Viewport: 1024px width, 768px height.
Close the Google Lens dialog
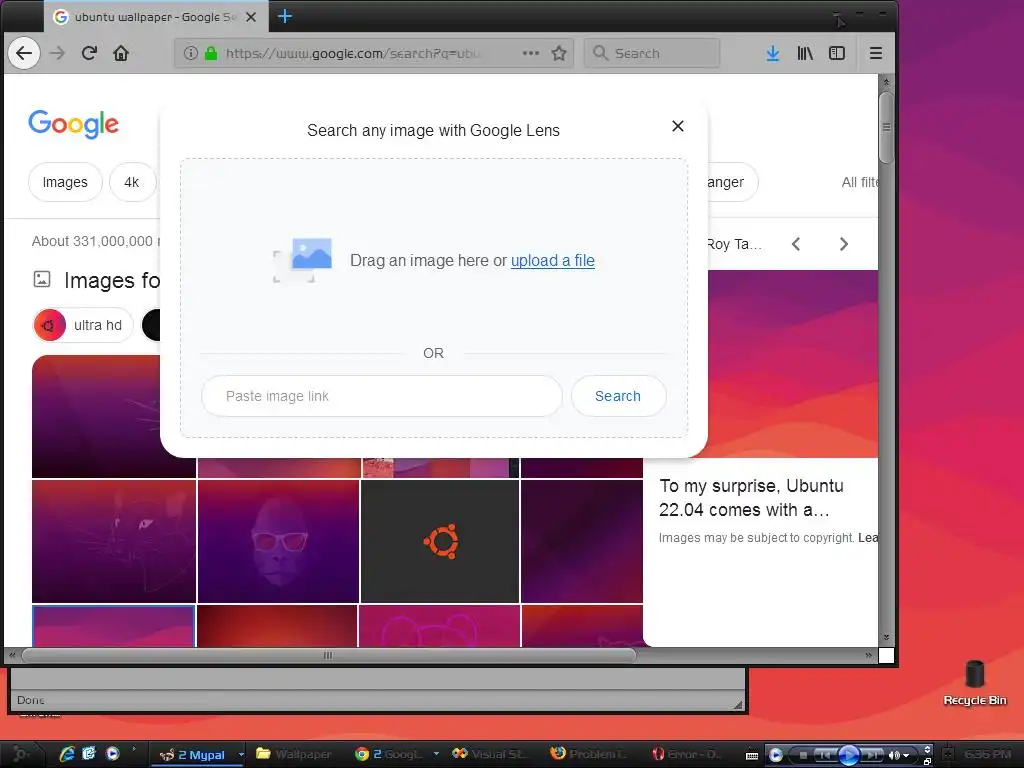[678, 126]
